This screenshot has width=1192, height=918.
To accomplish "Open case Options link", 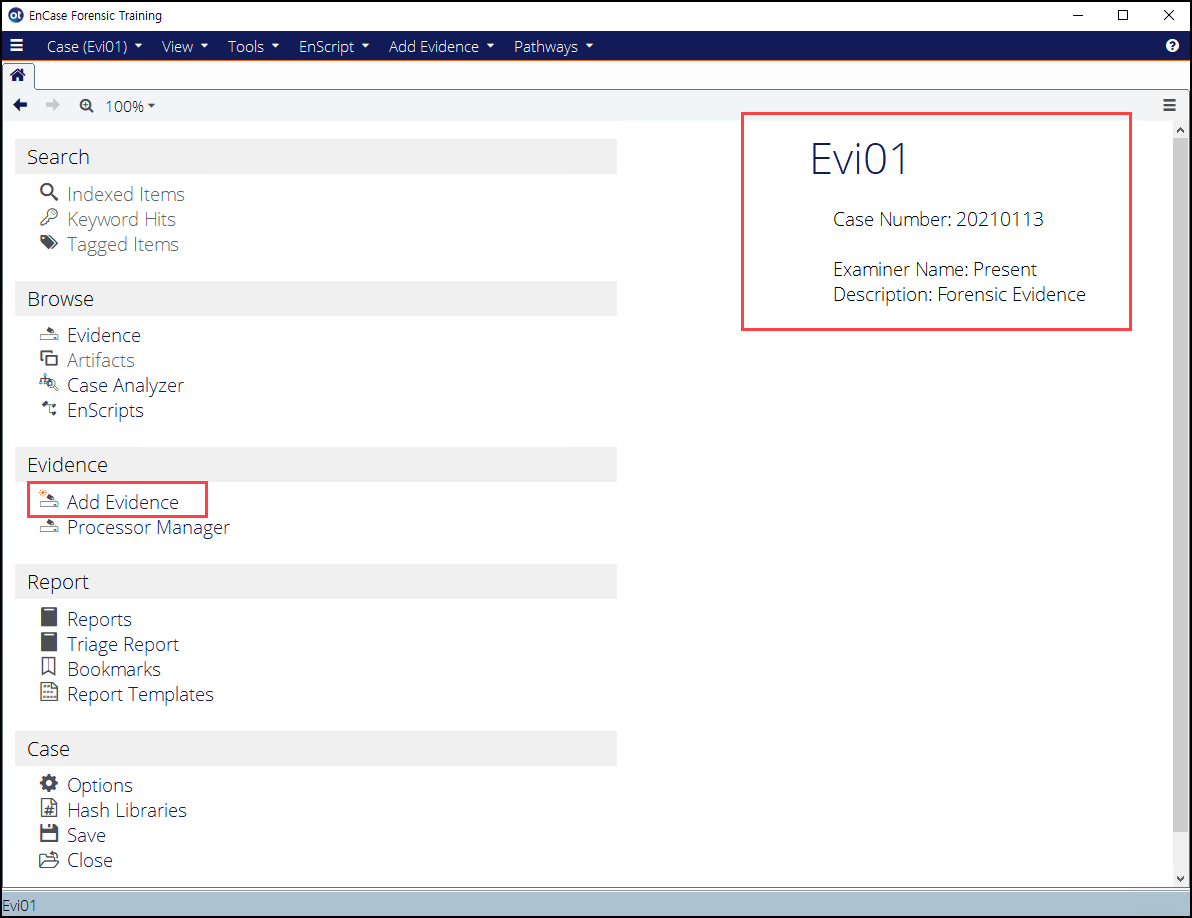I will pyautogui.click(x=100, y=785).
